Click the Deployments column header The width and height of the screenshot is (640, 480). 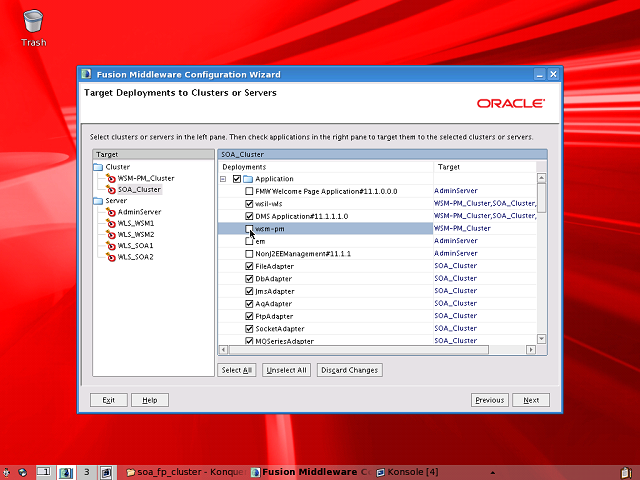[326, 167]
